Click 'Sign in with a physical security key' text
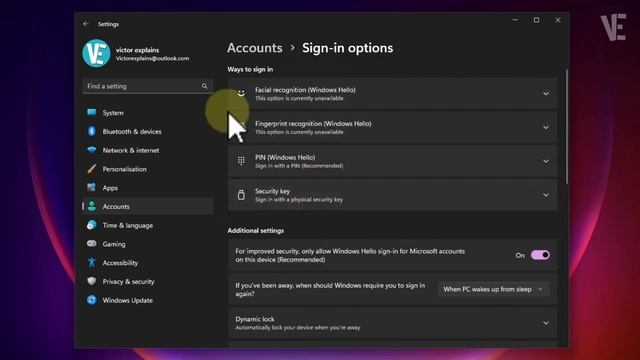The width and height of the screenshot is (640, 360). [299, 200]
